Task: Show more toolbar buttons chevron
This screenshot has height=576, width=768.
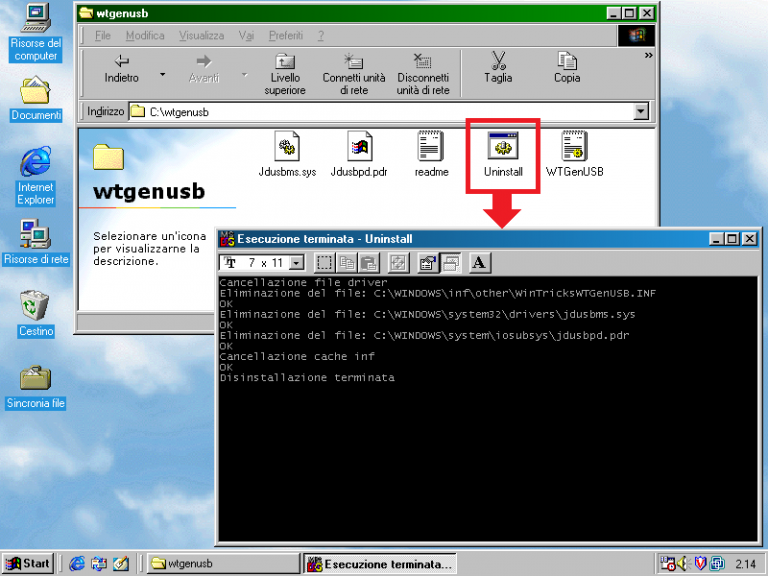Action: [648, 56]
